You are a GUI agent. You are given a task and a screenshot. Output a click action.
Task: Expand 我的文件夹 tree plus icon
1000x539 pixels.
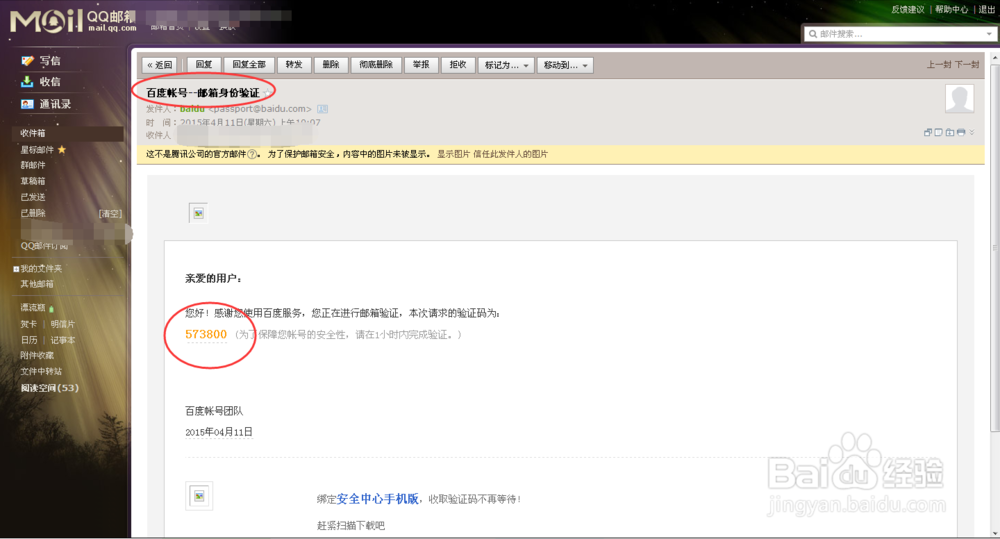point(16,269)
